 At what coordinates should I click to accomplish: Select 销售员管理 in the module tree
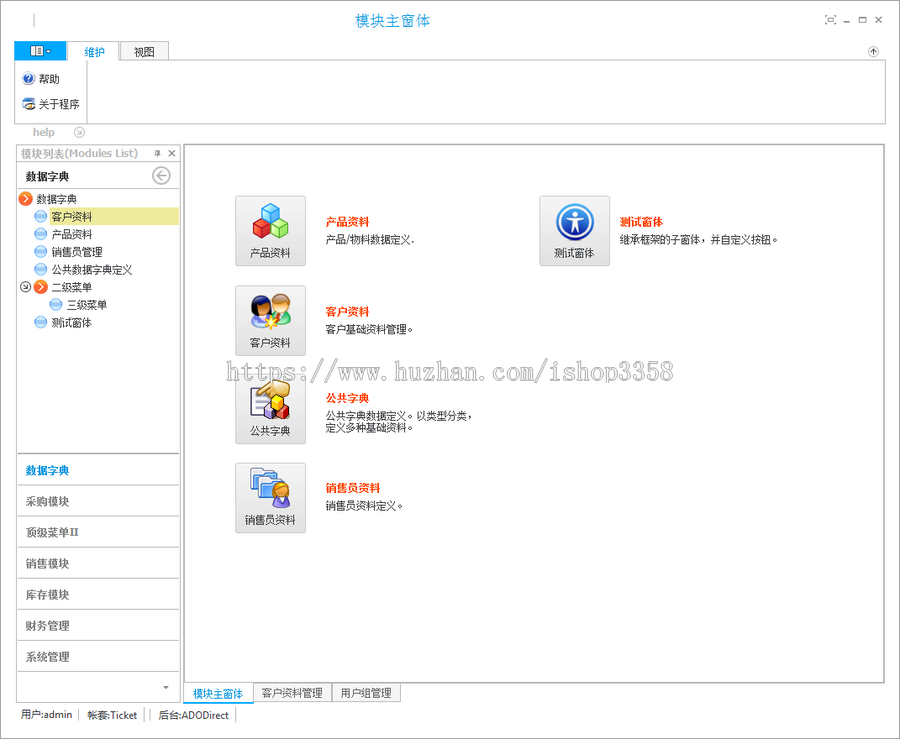(x=77, y=252)
